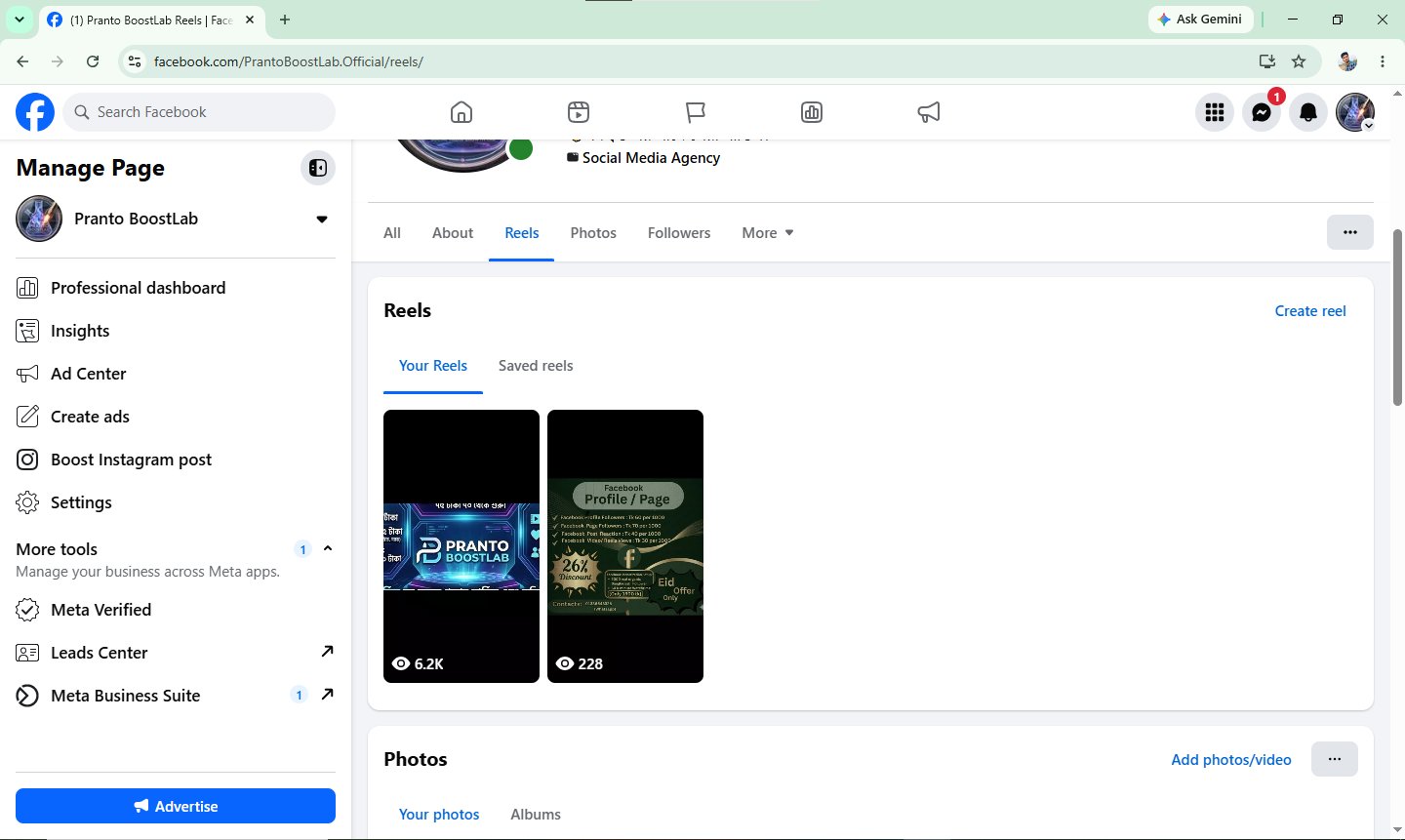1405x840 pixels.
Task: Click the vertical page scrollbar thumb
Action: click(x=1397, y=317)
